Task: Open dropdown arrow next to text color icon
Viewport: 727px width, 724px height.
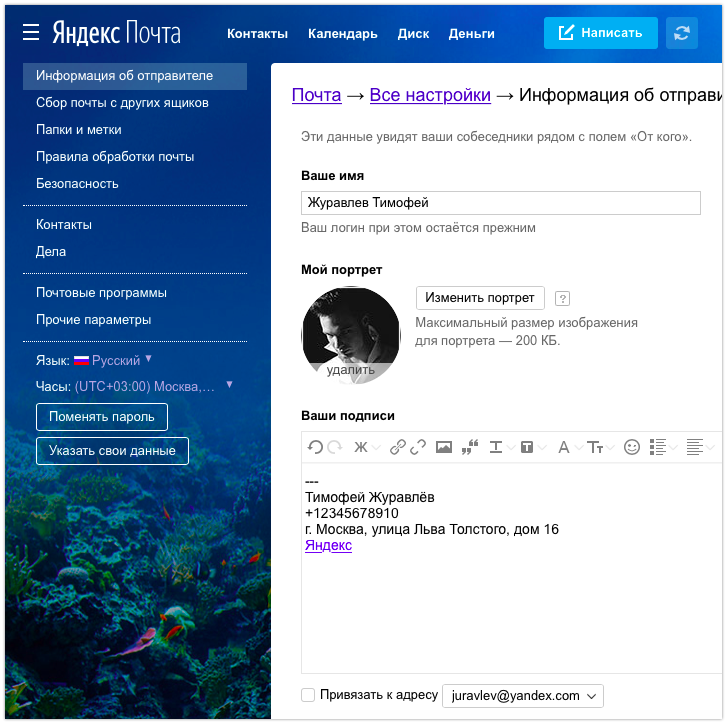Action: click(511, 447)
